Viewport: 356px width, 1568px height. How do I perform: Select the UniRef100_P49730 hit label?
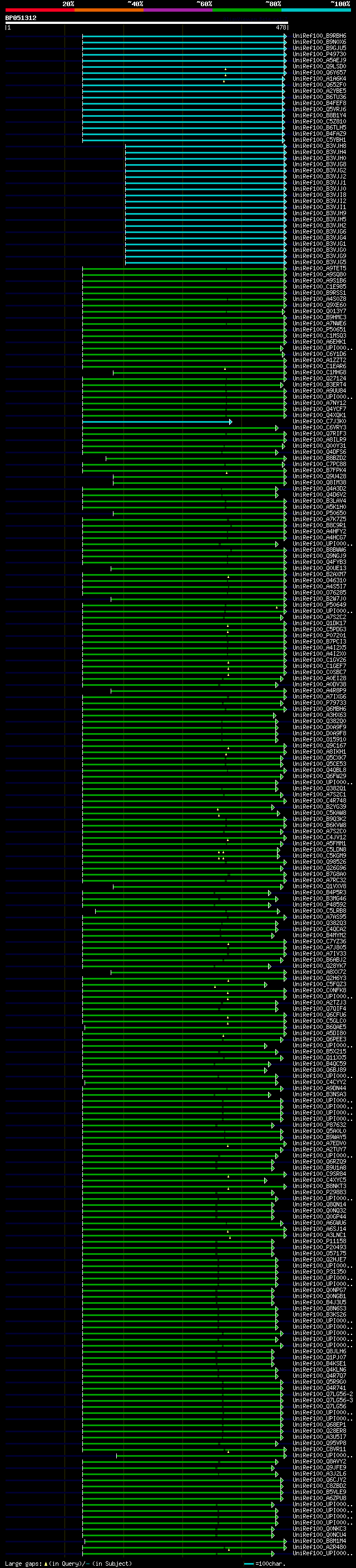click(x=319, y=54)
